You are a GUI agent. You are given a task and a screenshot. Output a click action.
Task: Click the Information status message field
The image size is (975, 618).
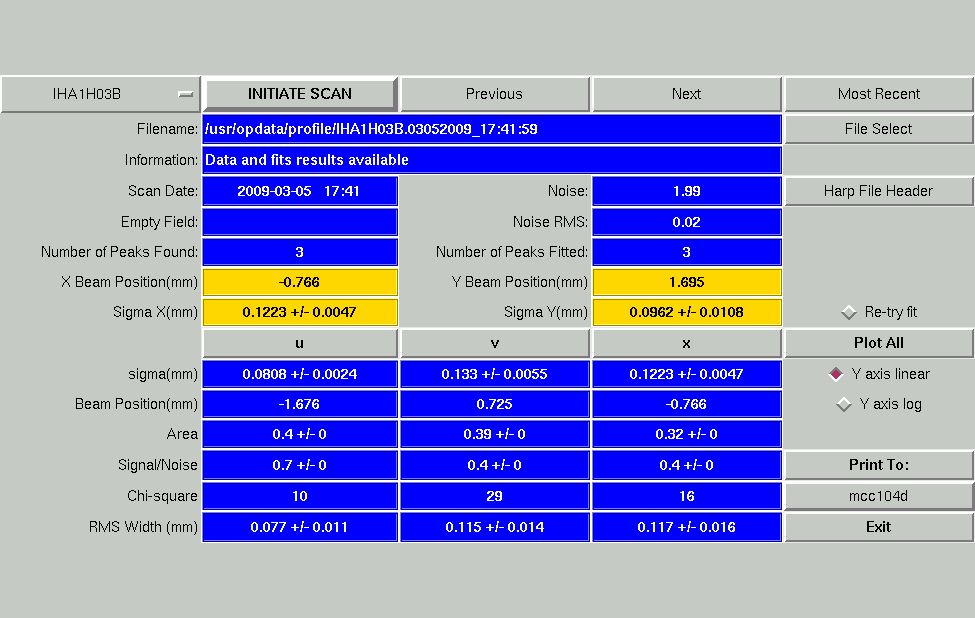click(x=492, y=160)
